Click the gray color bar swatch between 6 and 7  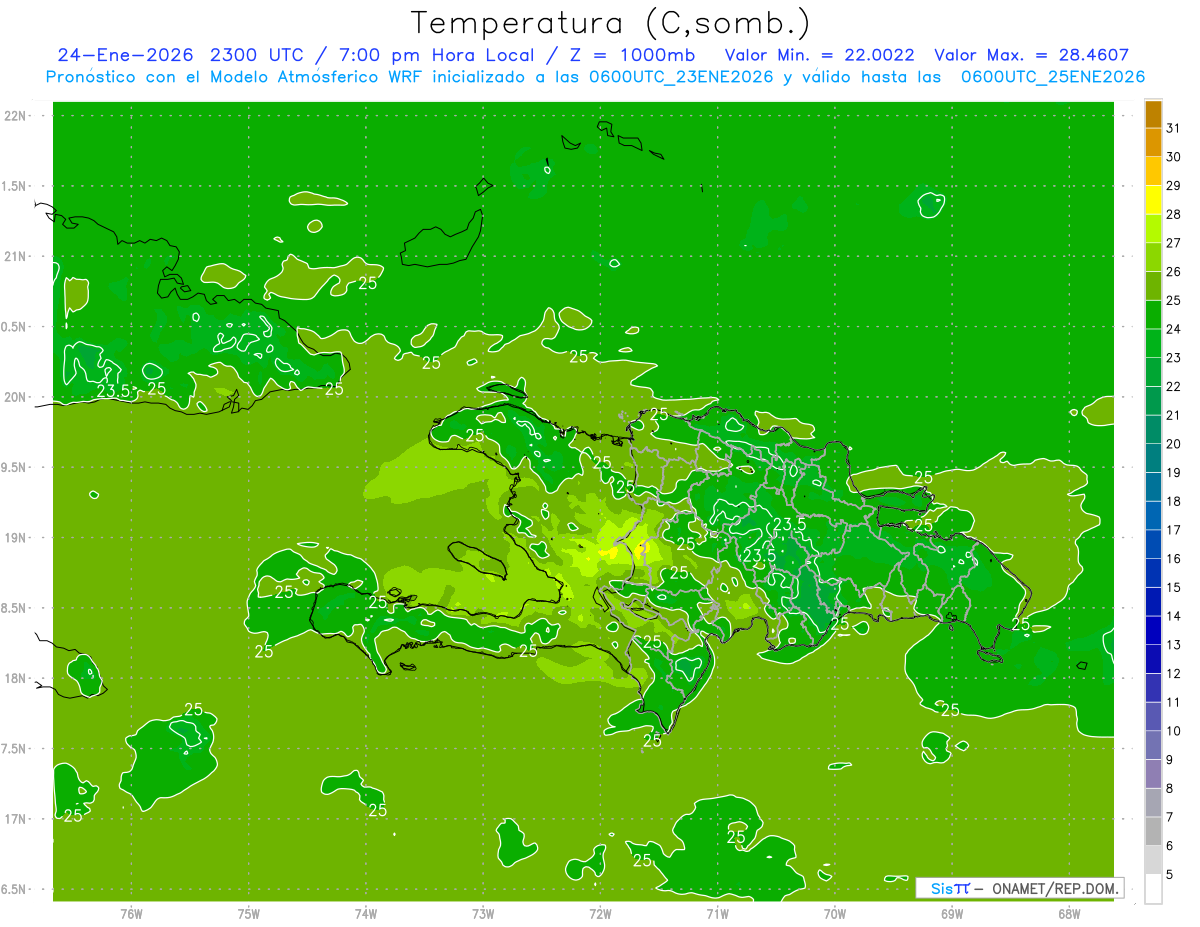[1153, 831]
